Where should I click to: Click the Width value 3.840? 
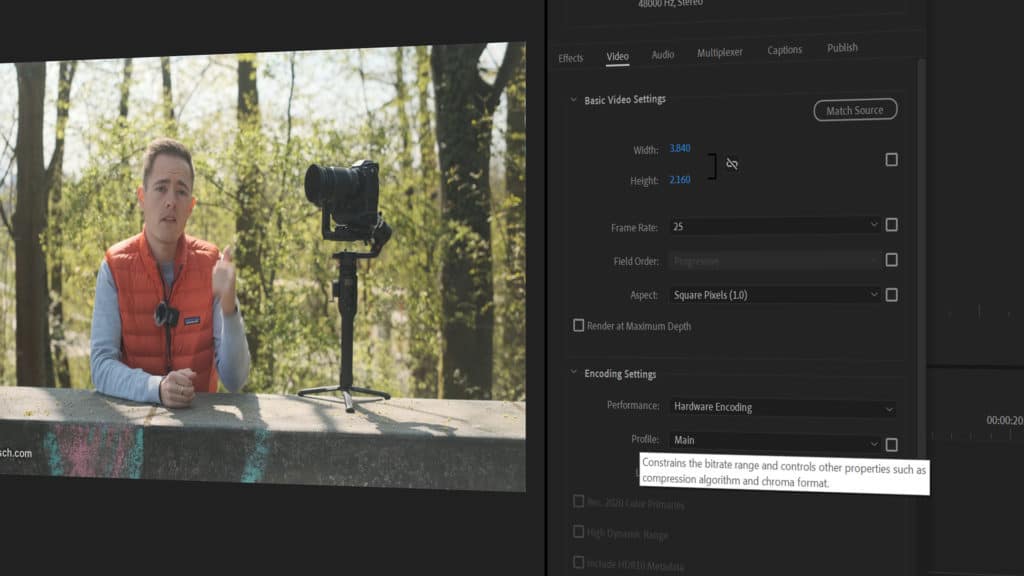[679, 149]
